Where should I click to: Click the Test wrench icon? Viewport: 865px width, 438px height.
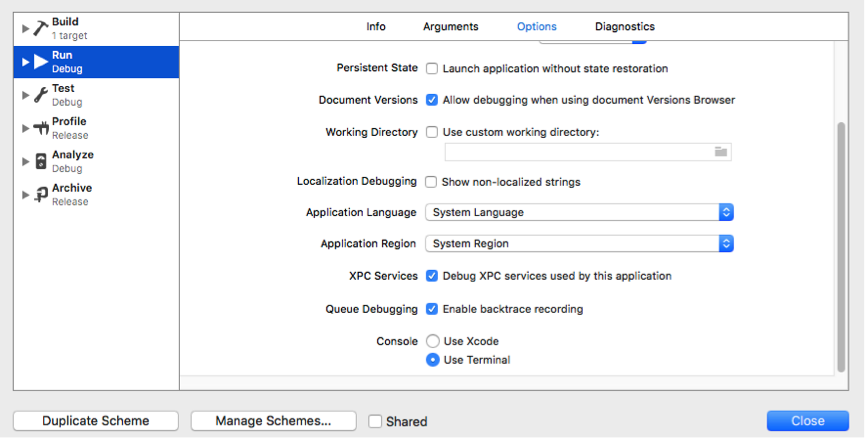point(41,95)
